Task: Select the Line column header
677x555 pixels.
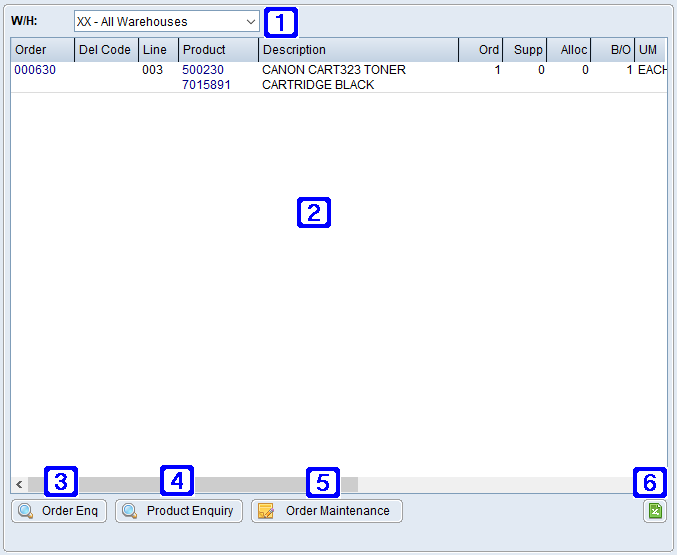Action: click(x=158, y=50)
